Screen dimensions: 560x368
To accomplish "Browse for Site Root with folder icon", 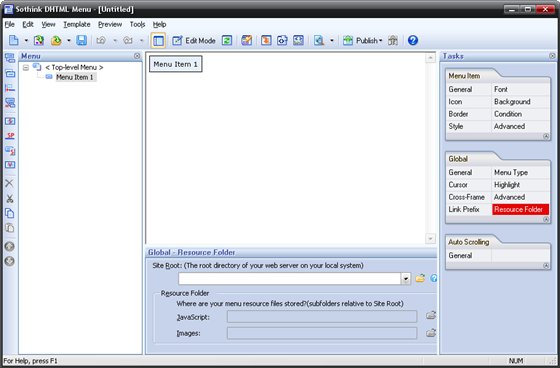I will tap(420, 278).
